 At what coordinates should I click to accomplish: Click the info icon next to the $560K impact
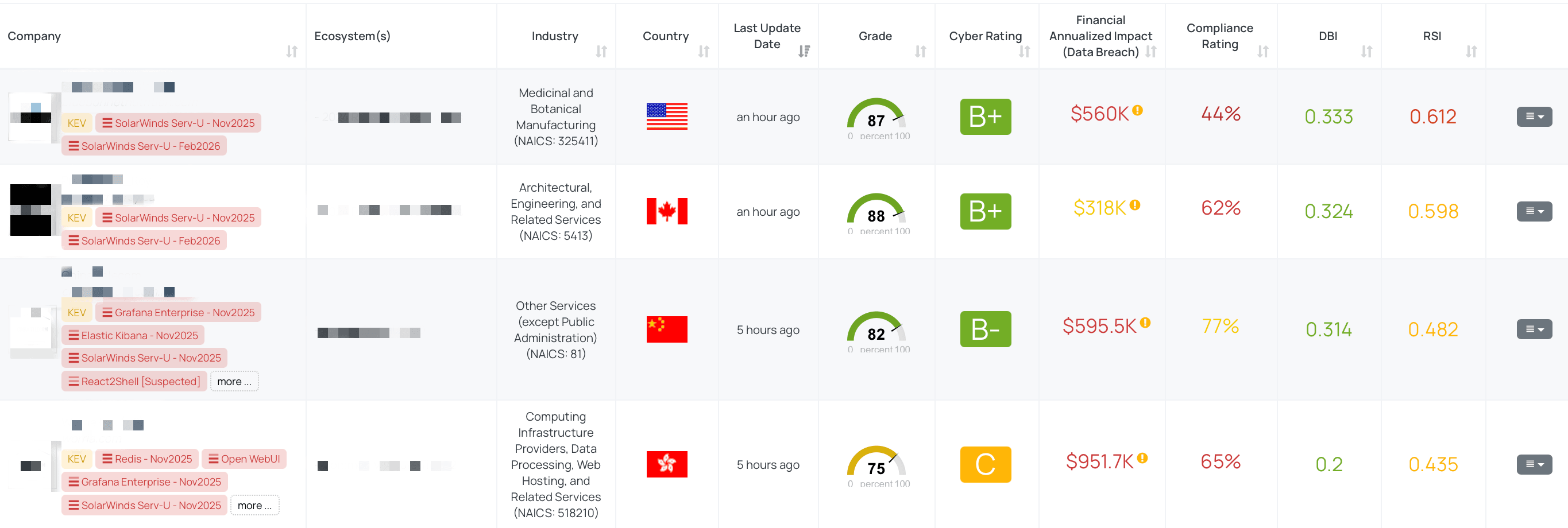point(1138,111)
